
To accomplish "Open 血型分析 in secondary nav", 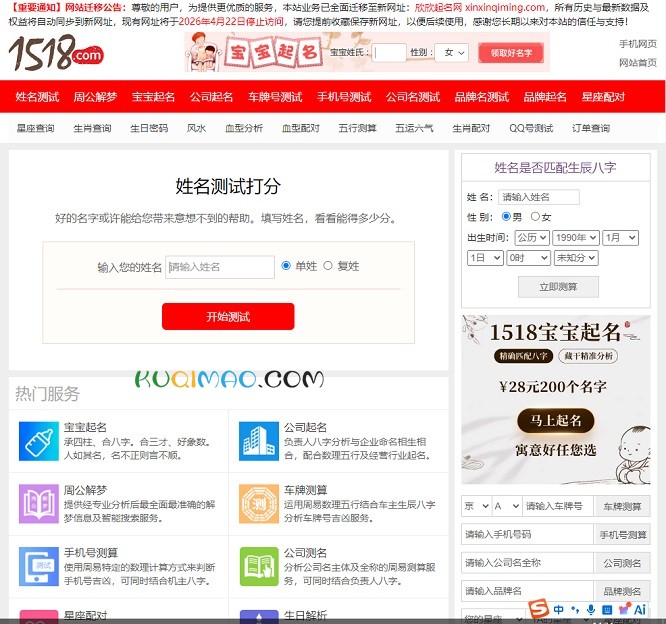I will click(x=244, y=128).
